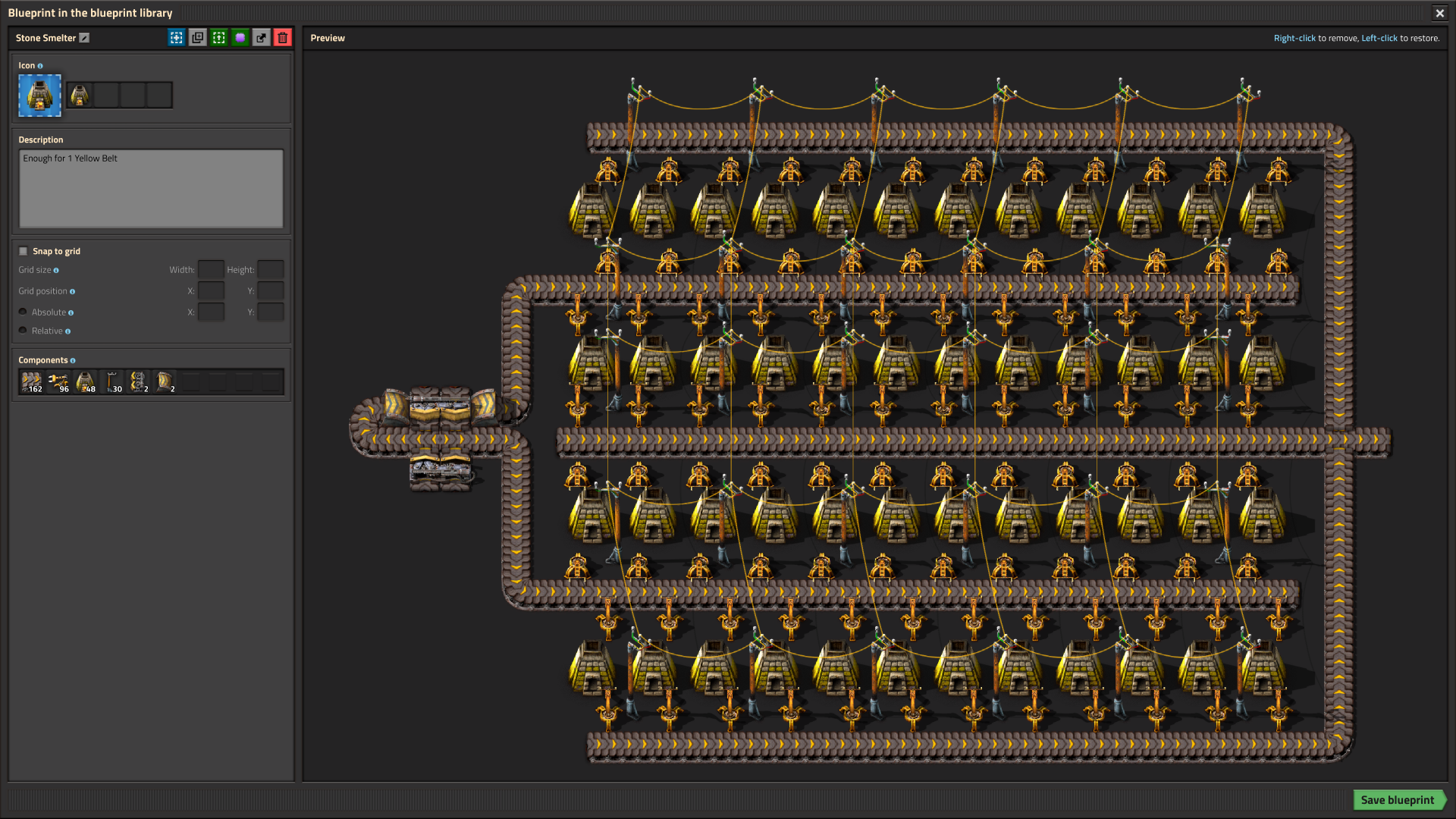This screenshot has width=1456, height=819.
Task: Select the large stone furnace blueprint icon
Action: coord(40,96)
